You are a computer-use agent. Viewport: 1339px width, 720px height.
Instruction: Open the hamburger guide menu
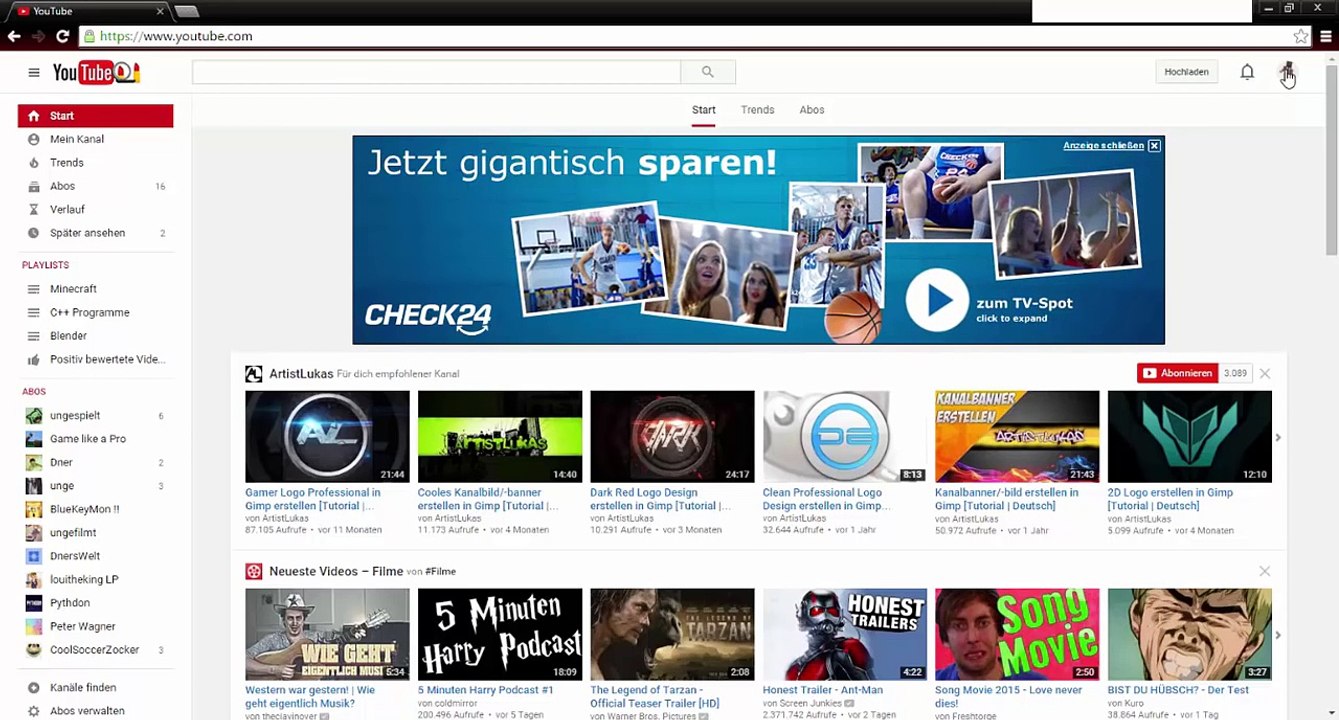click(34, 72)
